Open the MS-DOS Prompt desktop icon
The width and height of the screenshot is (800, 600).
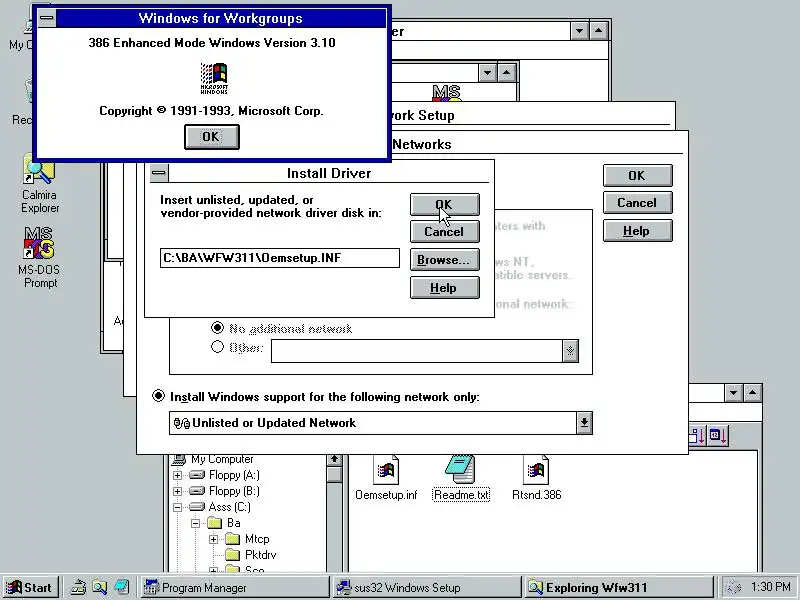pos(39,243)
